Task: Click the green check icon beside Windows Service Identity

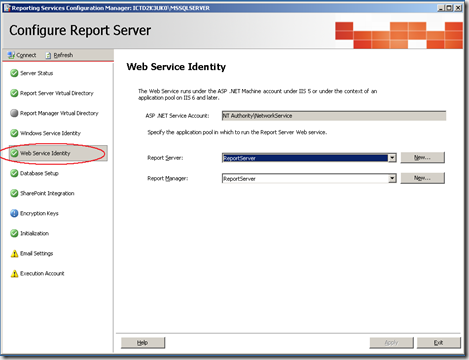Action: click(x=14, y=133)
